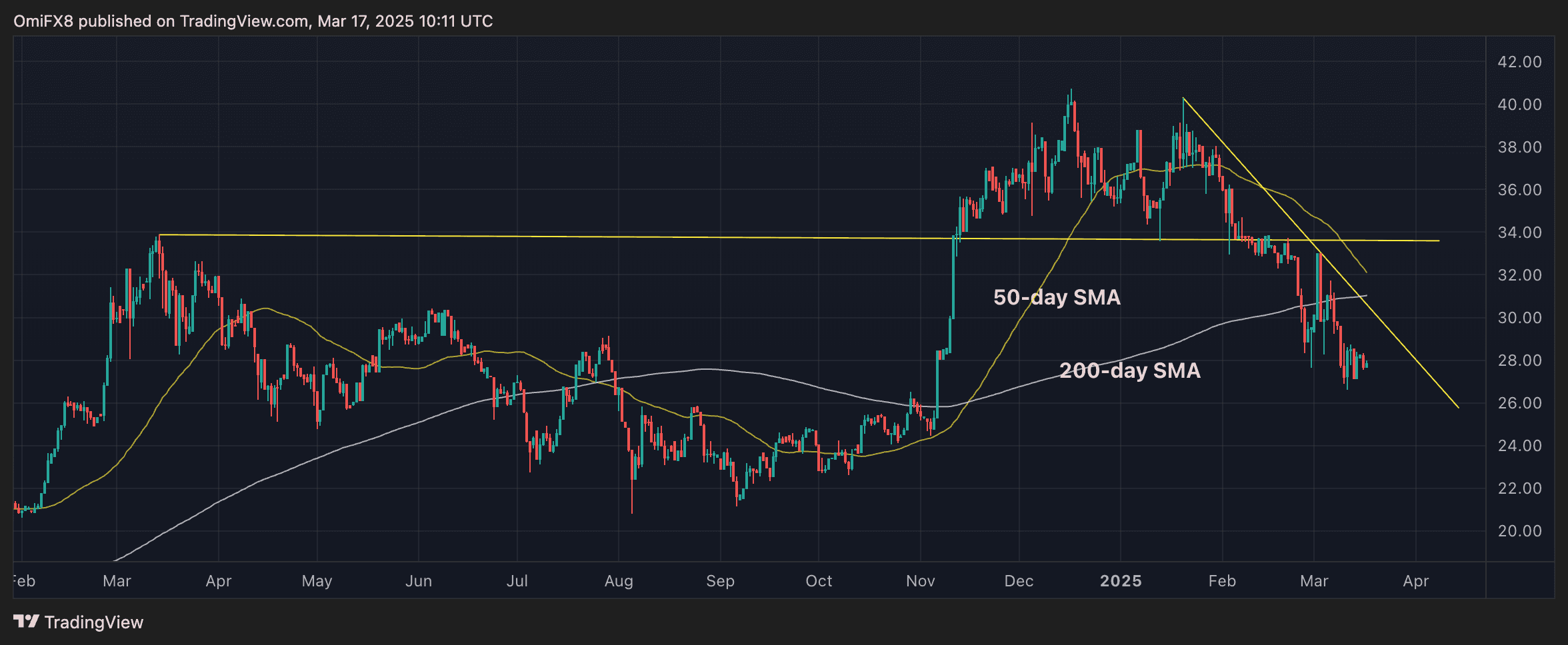Click the TradingView logo icon
This screenshot has height=645, width=1568.
pyautogui.click(x=26, y=622)
